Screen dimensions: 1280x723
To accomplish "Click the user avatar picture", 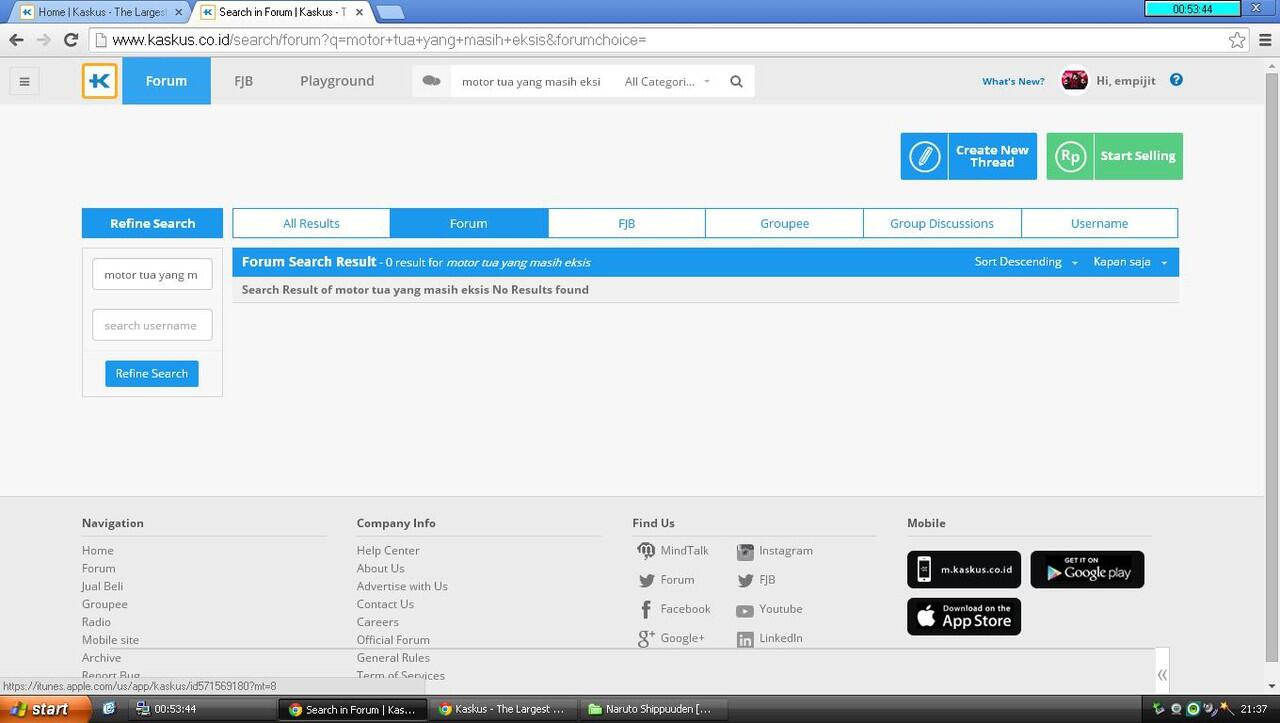I will pos(1075,80).
